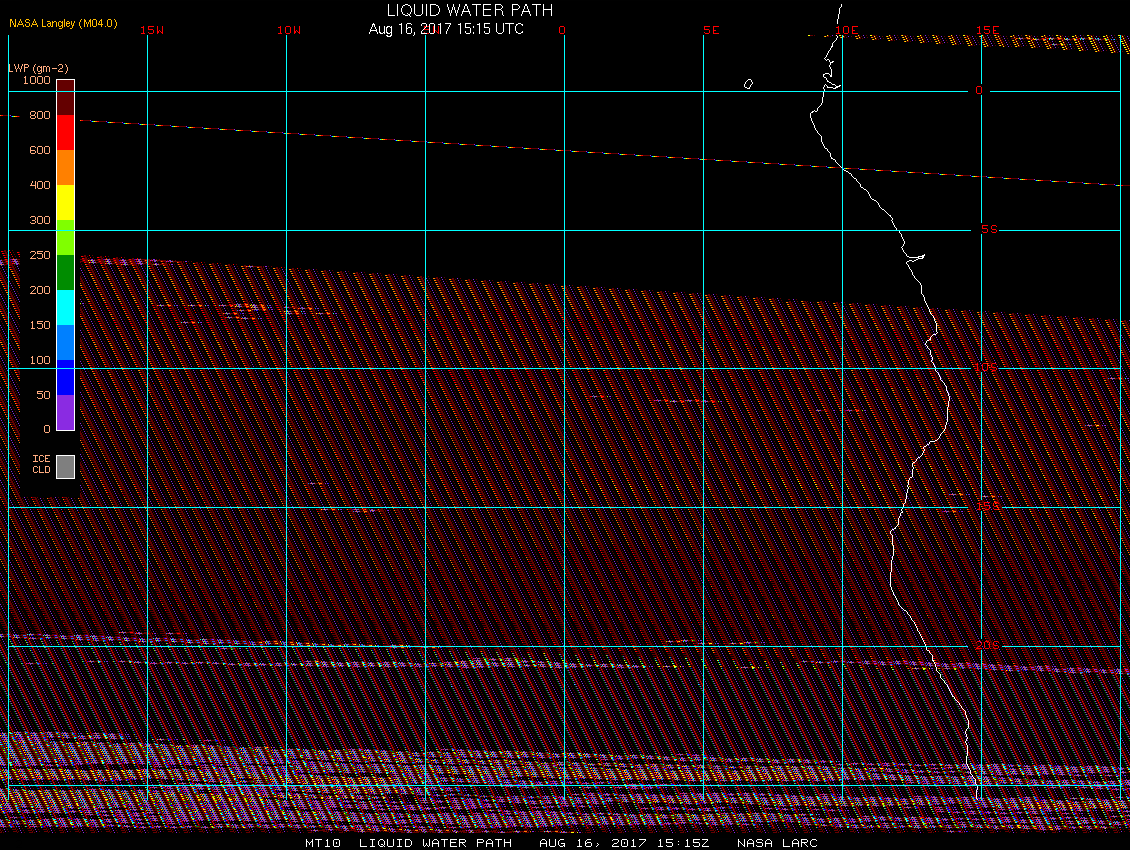
Task: Click the dark red 800–1000 legend color
Action: 66,97
